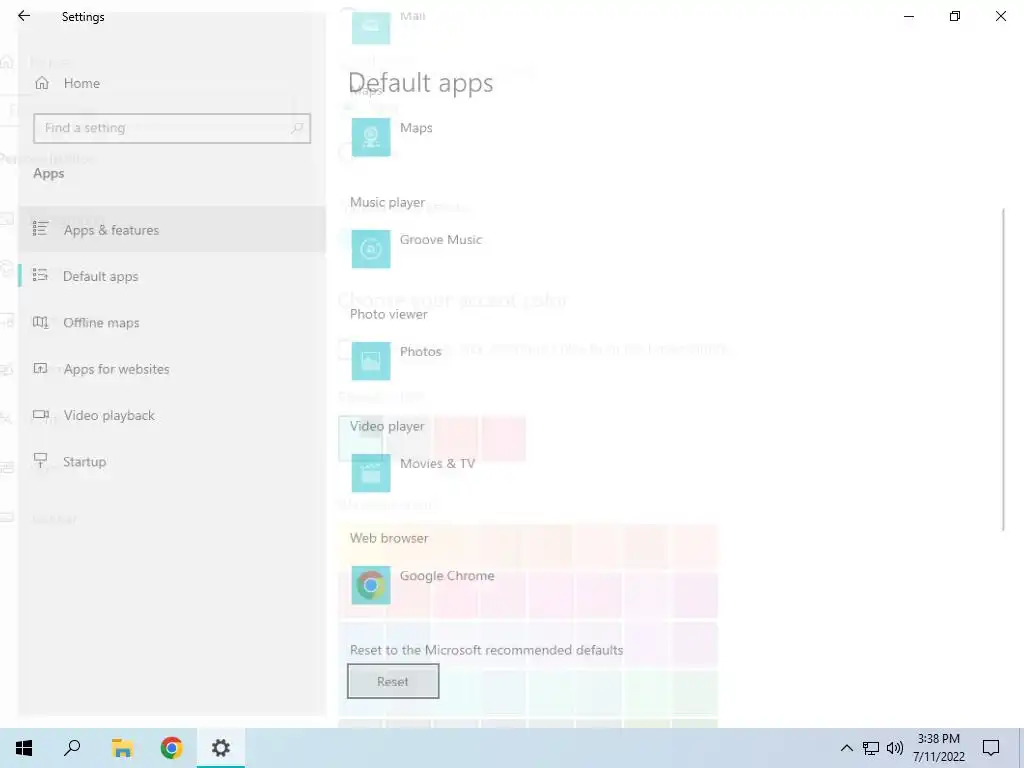Viewport: 1024px width, 768px height.
Task: Close the Settings window
Action: coord(1000,16)
